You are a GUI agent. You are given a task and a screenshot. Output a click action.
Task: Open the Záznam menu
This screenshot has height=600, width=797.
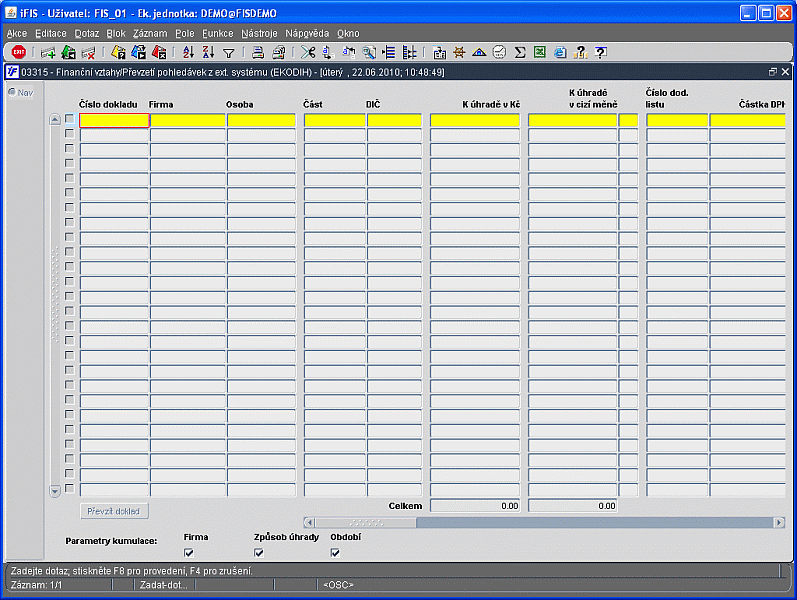tap(150, 34)
